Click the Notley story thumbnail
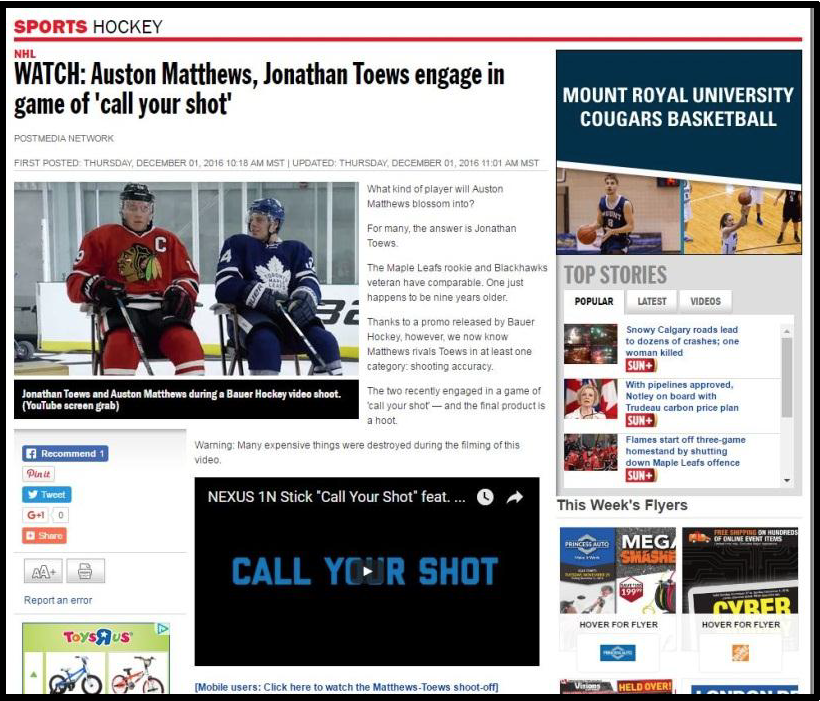 click(591, 399)
